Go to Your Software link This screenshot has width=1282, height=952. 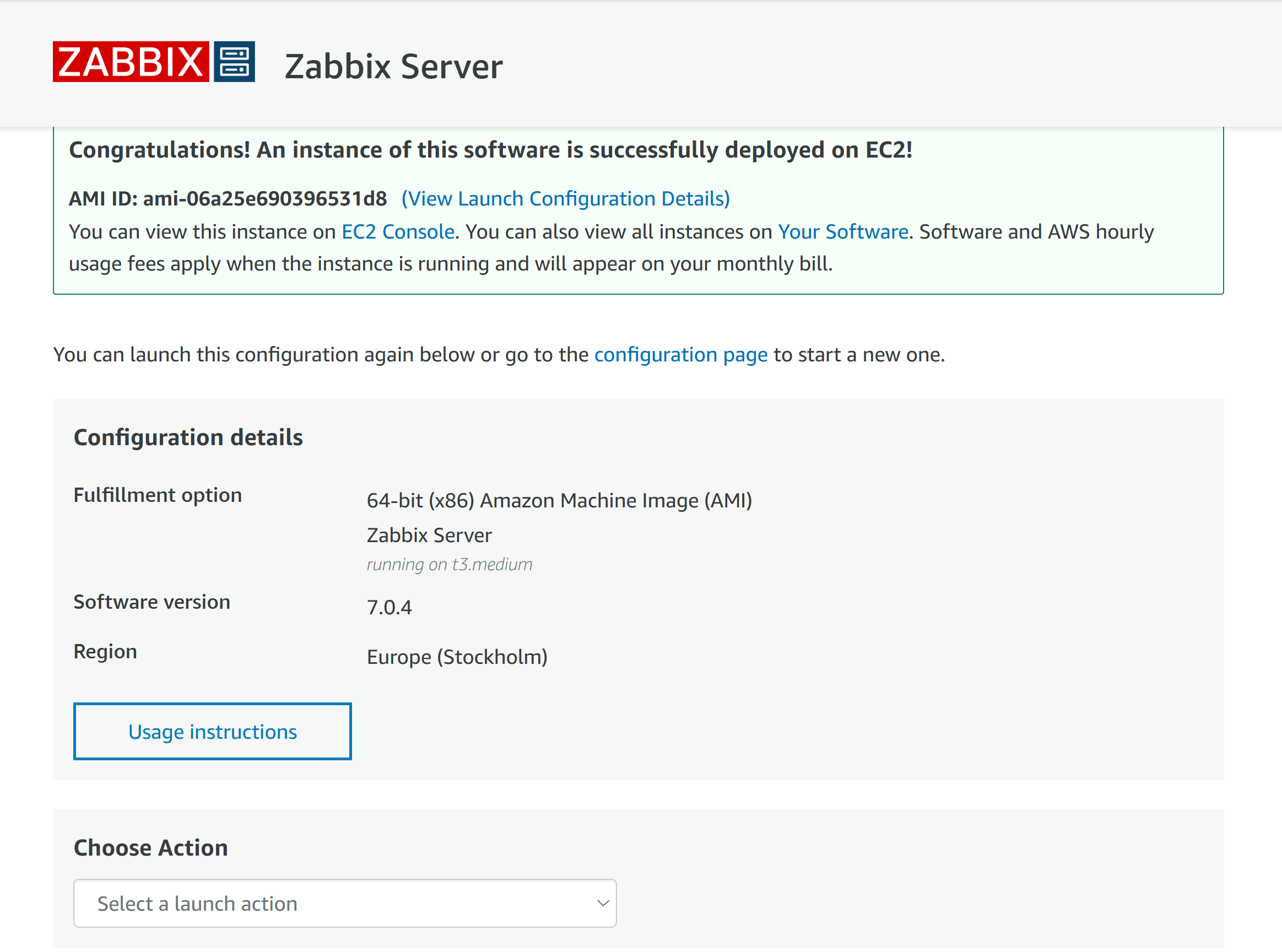(843, 231)
